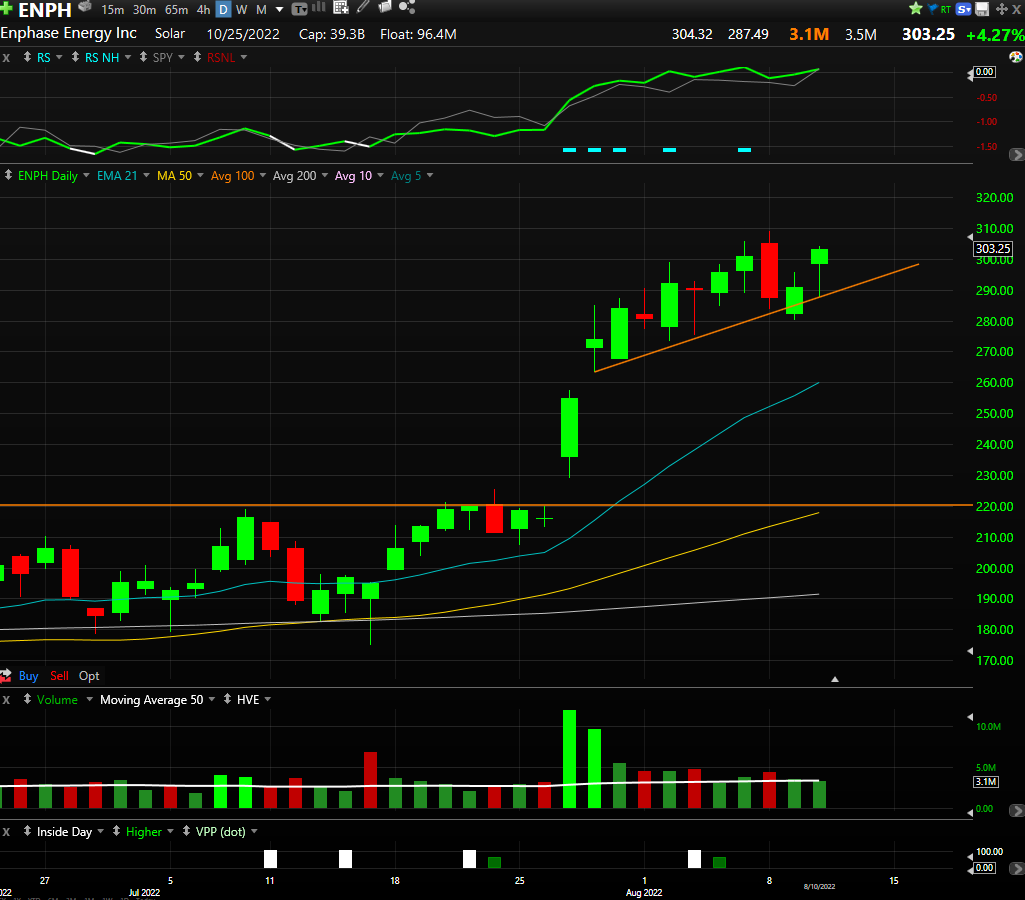Open the SPY dropdown
1025x900 pixels.
[x=181, y=58]
